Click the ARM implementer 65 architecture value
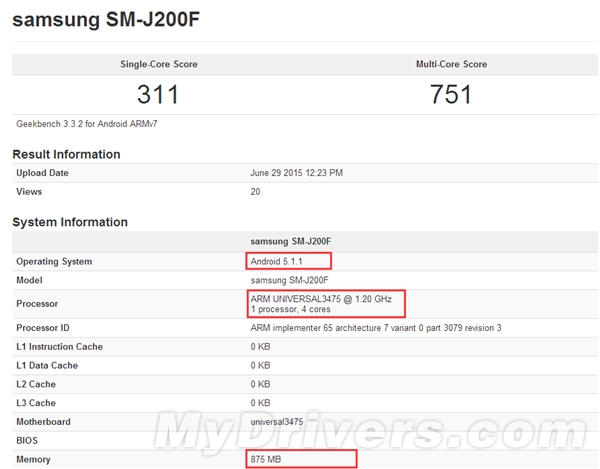This screenshot has width=600, height=469. (x=376, y=328)
